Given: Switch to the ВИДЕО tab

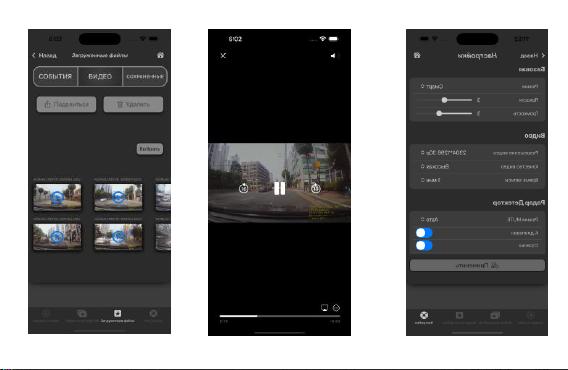Looking at the screenshot, I should pos(100,76).
